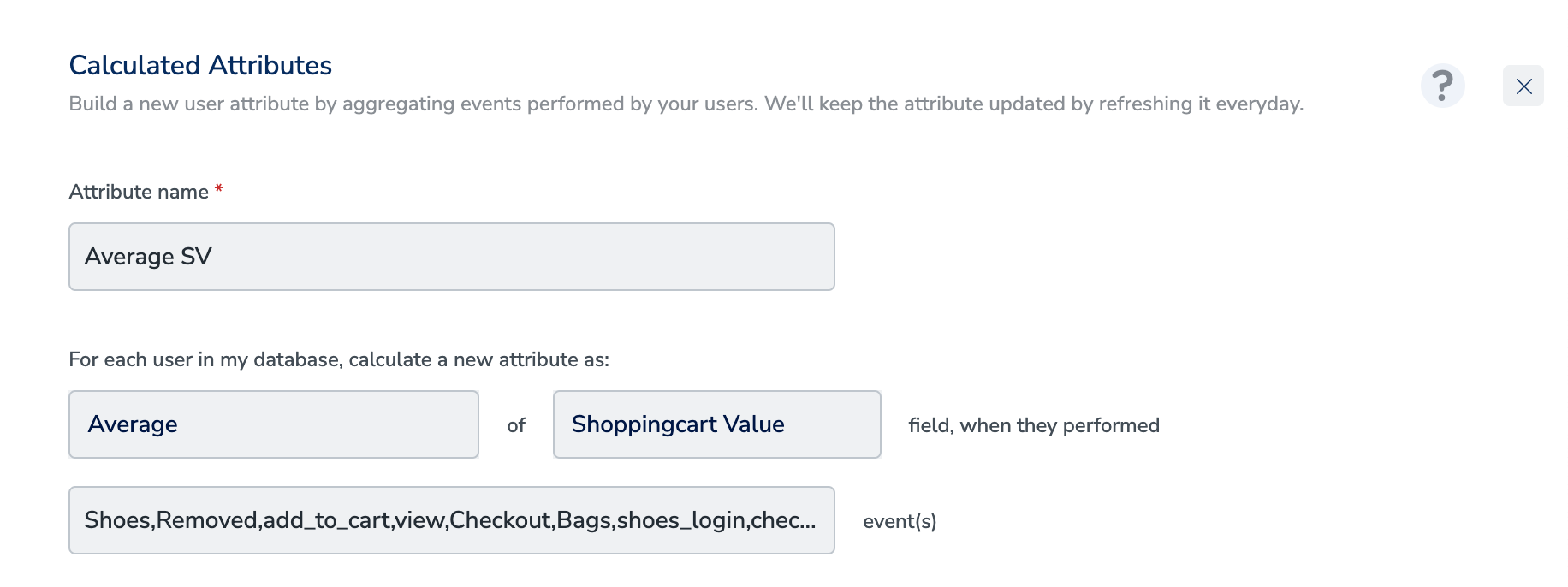Expand the Shoppingcart Value field selector
The height and width of the screenshot is (587, 1568).
click(716, 424)
